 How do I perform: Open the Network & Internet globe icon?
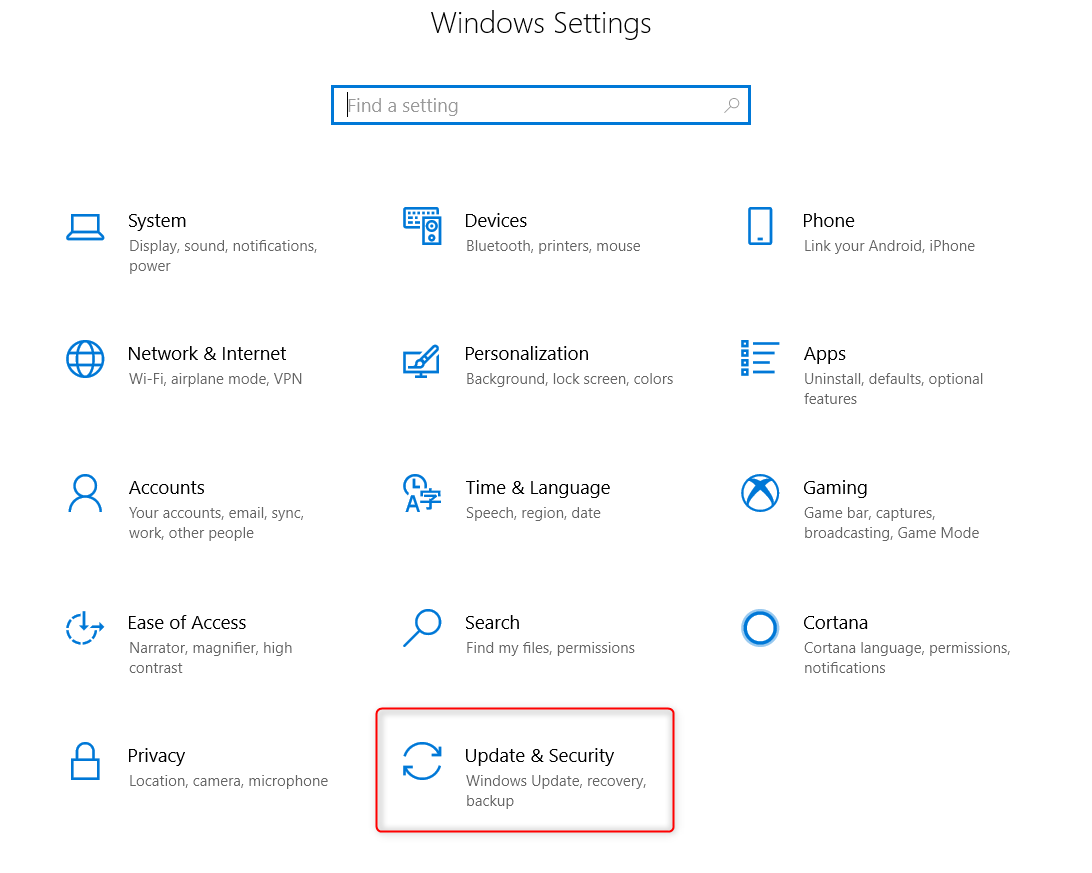pos(85,359)
